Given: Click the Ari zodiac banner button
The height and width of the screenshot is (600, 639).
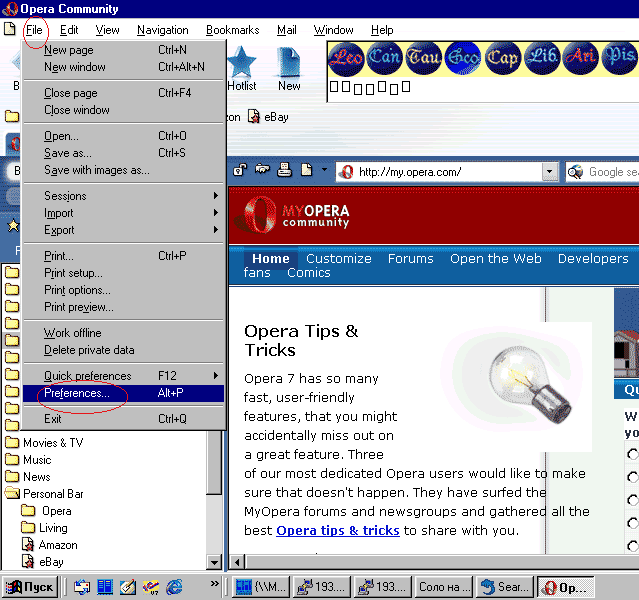Looking at the screenshot, I should tap(581, 58).
